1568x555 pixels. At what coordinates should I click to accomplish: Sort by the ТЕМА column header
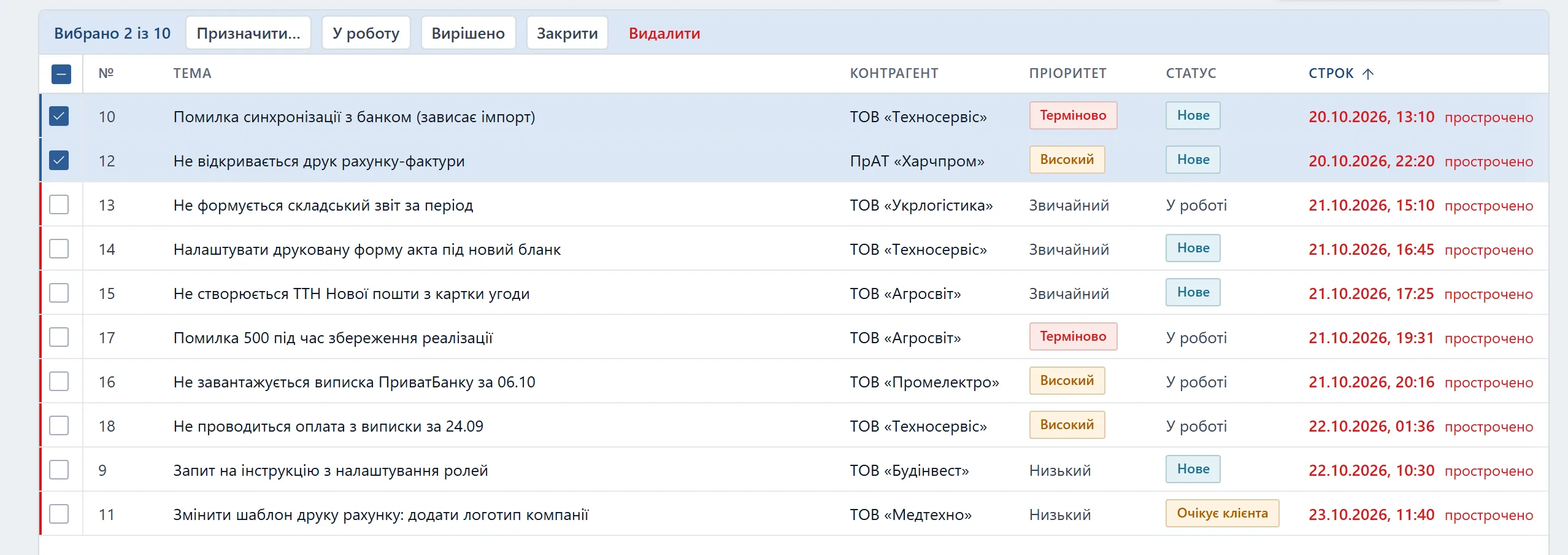coord(192,74)
